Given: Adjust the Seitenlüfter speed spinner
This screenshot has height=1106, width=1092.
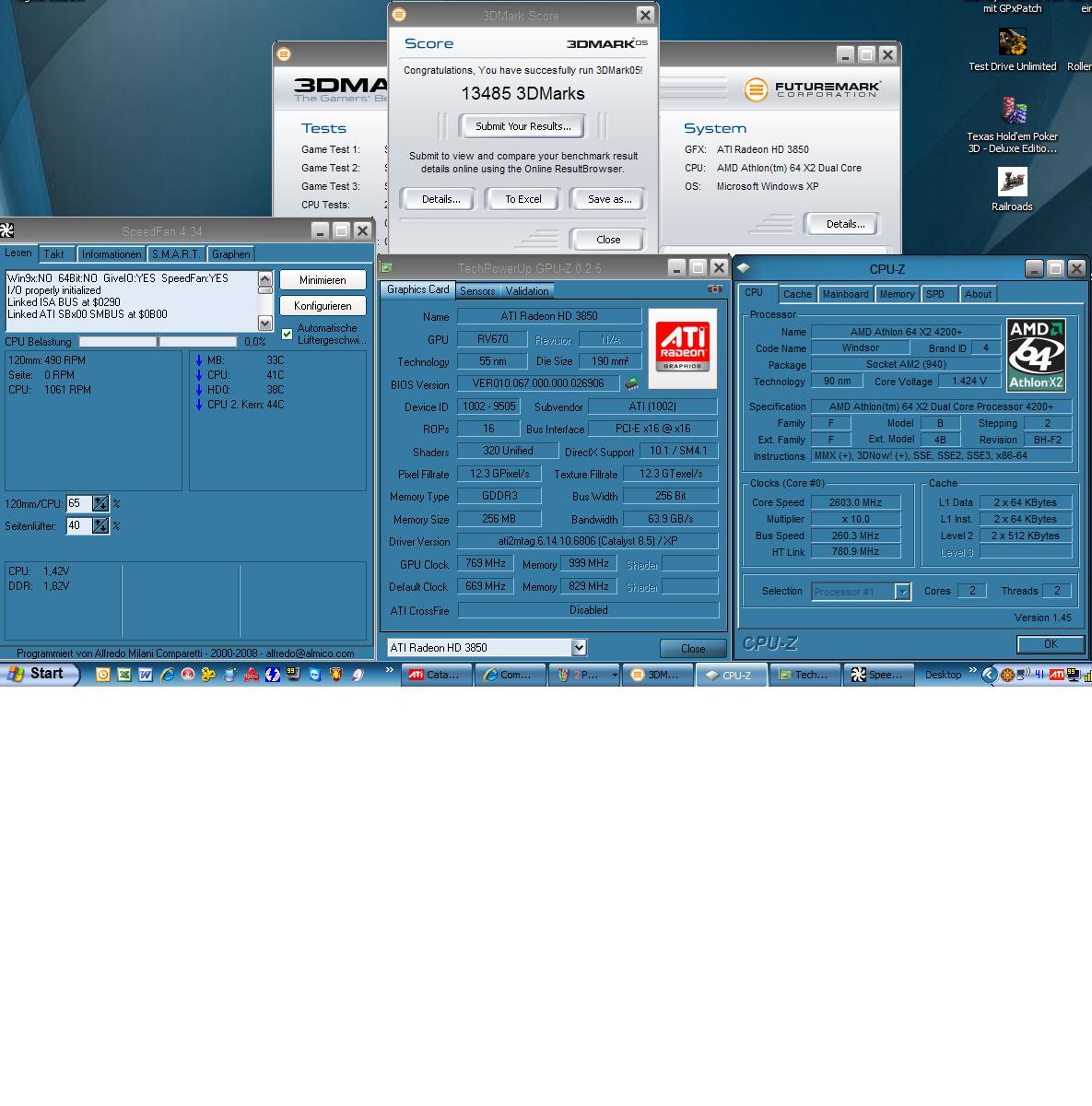Looking at the screenshot, I should pyautogui.click(x=100, y=525).
